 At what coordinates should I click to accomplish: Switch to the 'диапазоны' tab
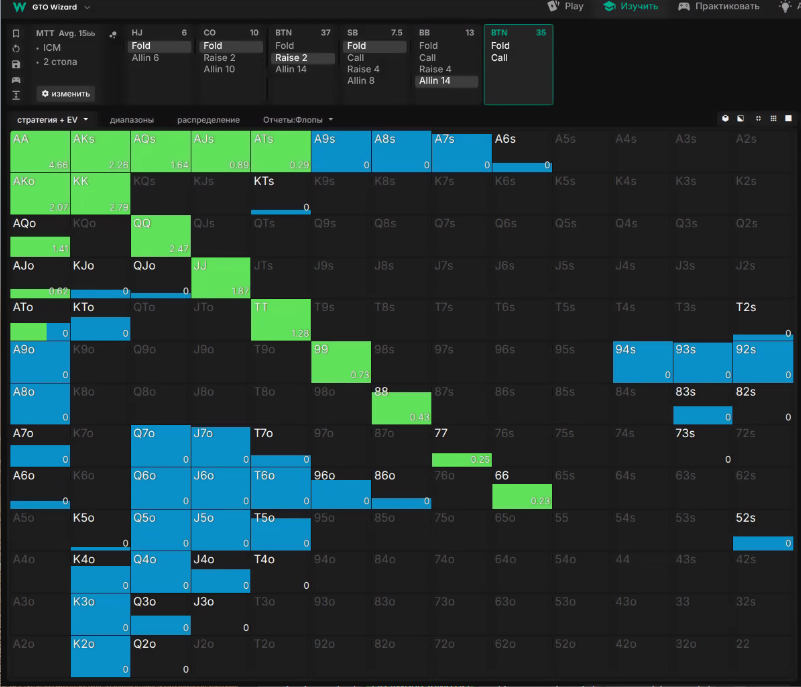pos(131,120)
